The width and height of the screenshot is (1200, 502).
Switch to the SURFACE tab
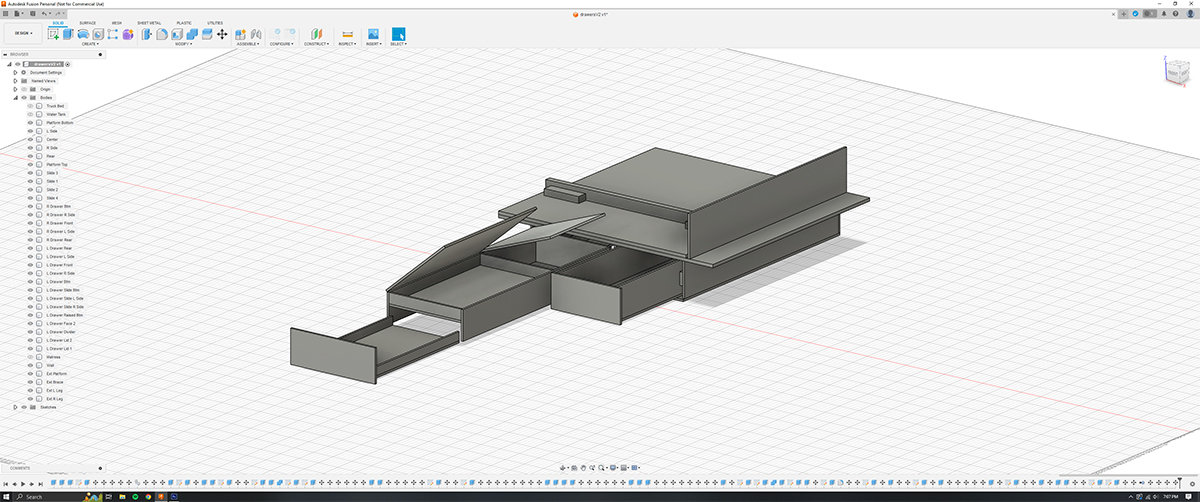pyautogui.click(x=88, y=22)
